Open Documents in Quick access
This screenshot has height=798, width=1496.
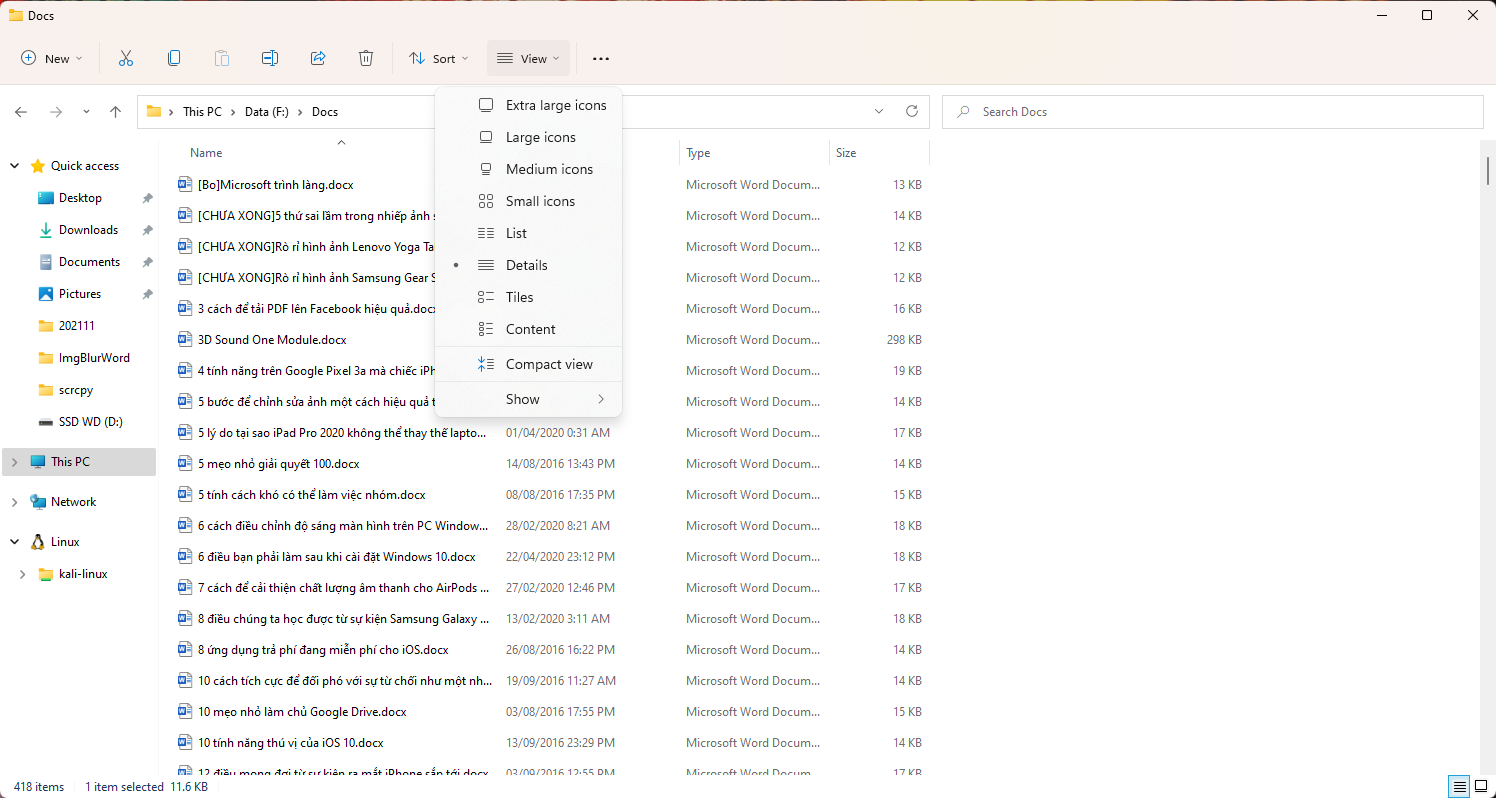[x=89, y=262]
